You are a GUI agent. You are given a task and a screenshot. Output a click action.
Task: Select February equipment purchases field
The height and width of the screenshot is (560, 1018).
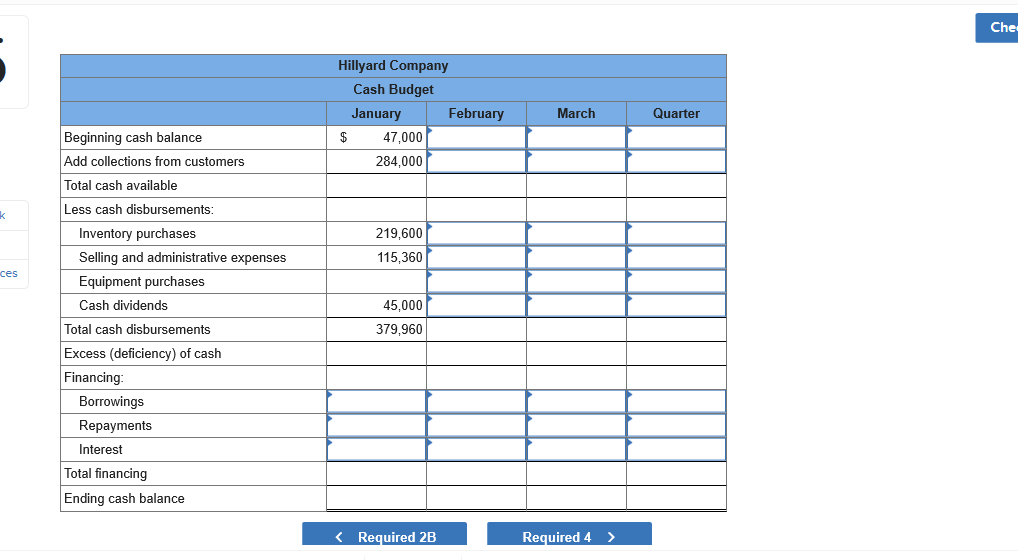coord(477,282)
